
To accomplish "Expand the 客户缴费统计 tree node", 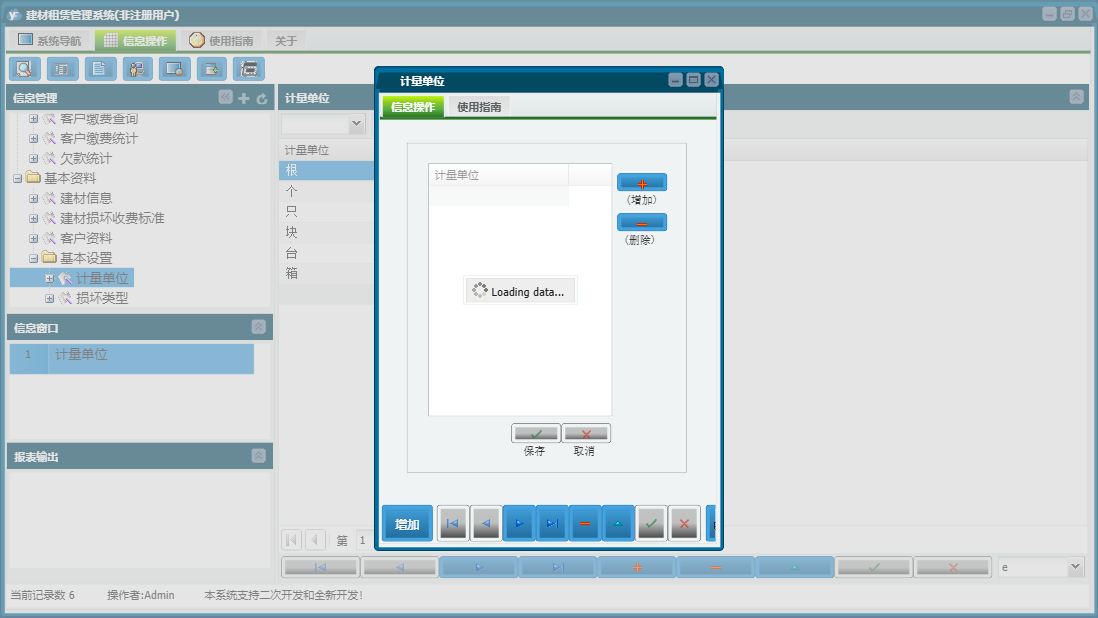I will point(33,139).
